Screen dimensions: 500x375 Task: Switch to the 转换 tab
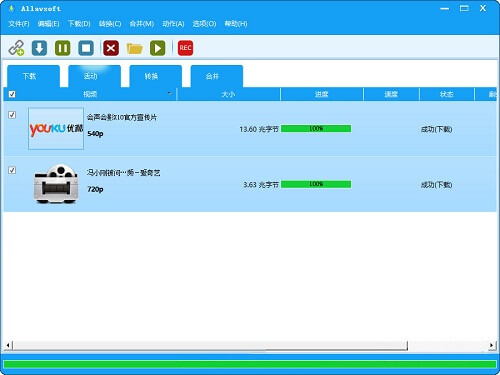(x=156, y=76)
